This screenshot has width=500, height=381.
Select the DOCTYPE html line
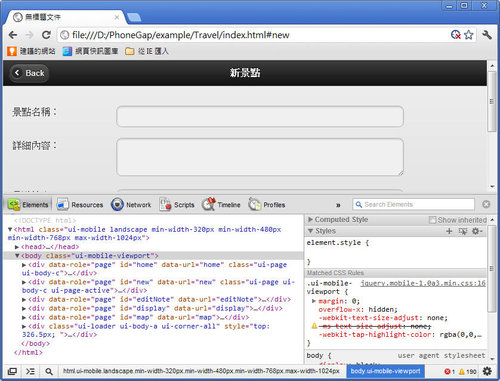tap(45, 221)
